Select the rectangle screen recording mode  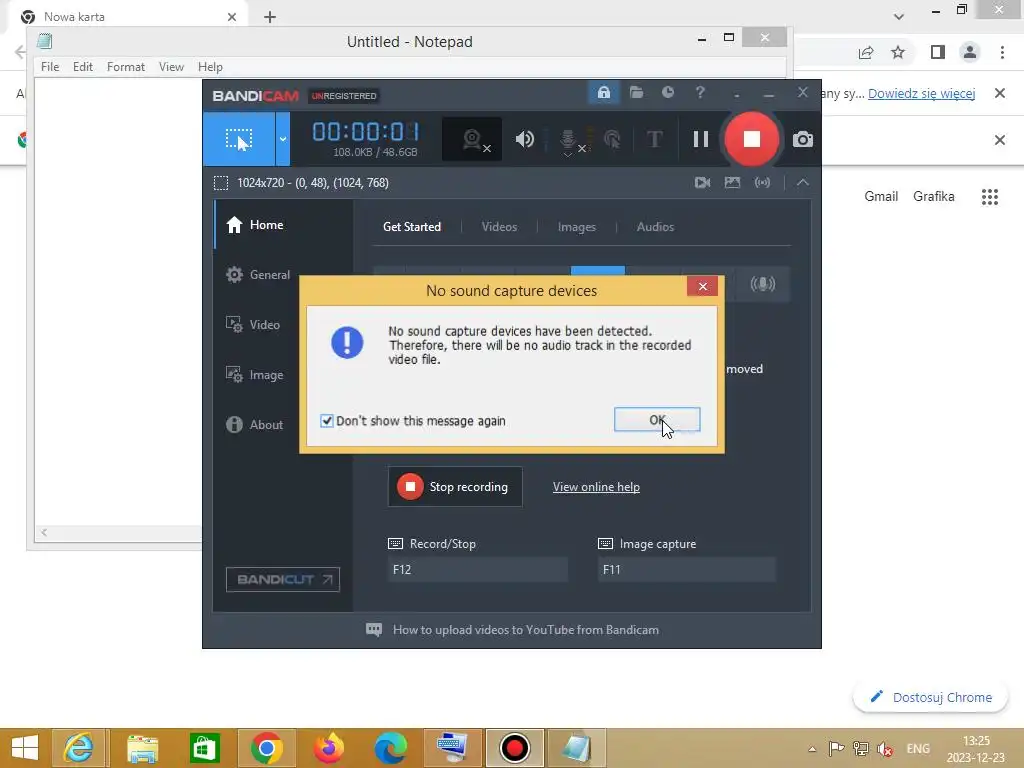pyautogui.click(x=239, y=139)
